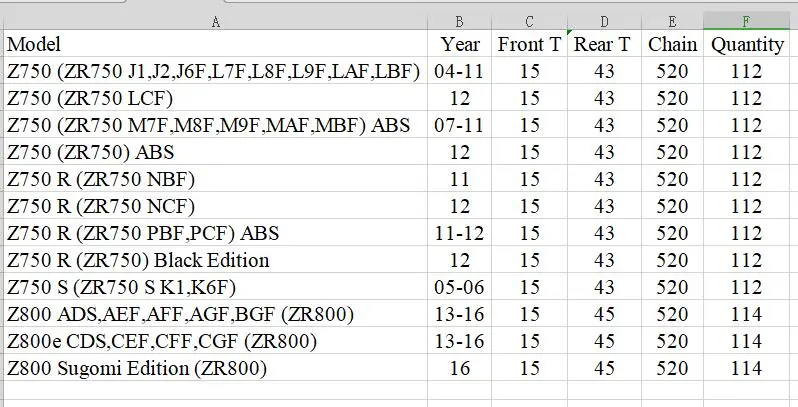Click the Chain header cell
This screenshot has width=798, height=407.
672,44
